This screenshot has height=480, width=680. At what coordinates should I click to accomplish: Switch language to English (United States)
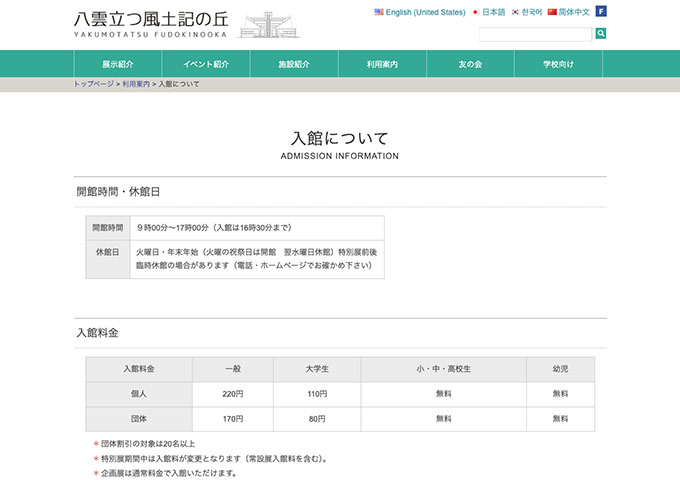coord(425,12)
